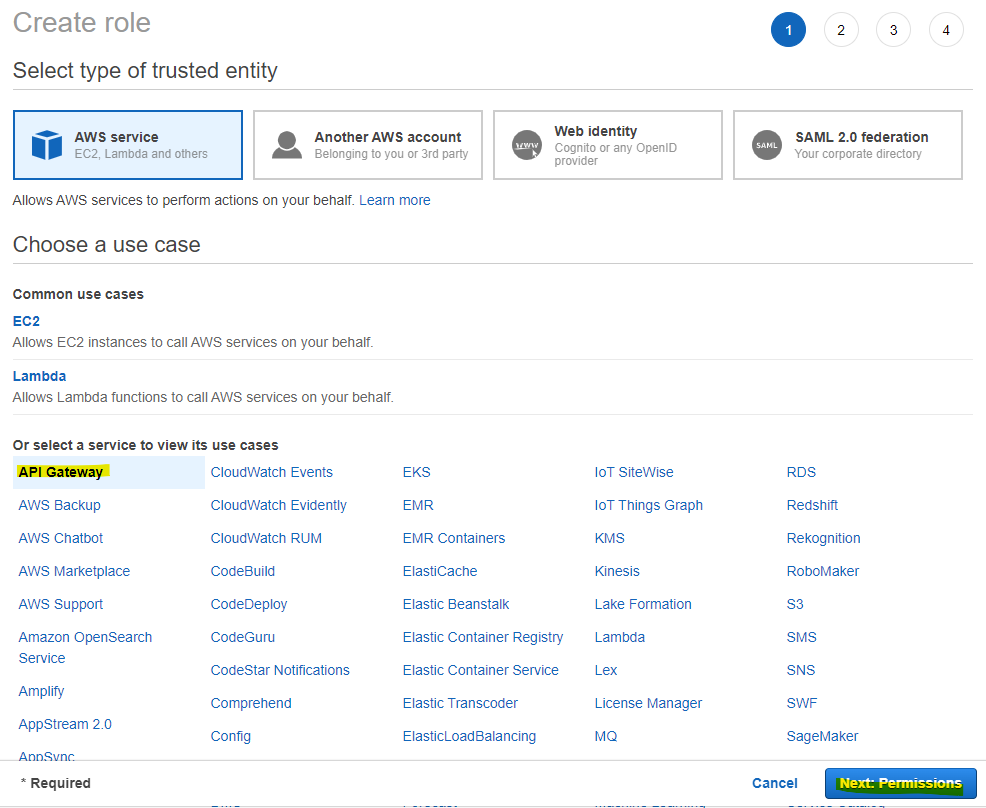
Task: Select the Rekognition service link
Action: [x=823, y=538]
